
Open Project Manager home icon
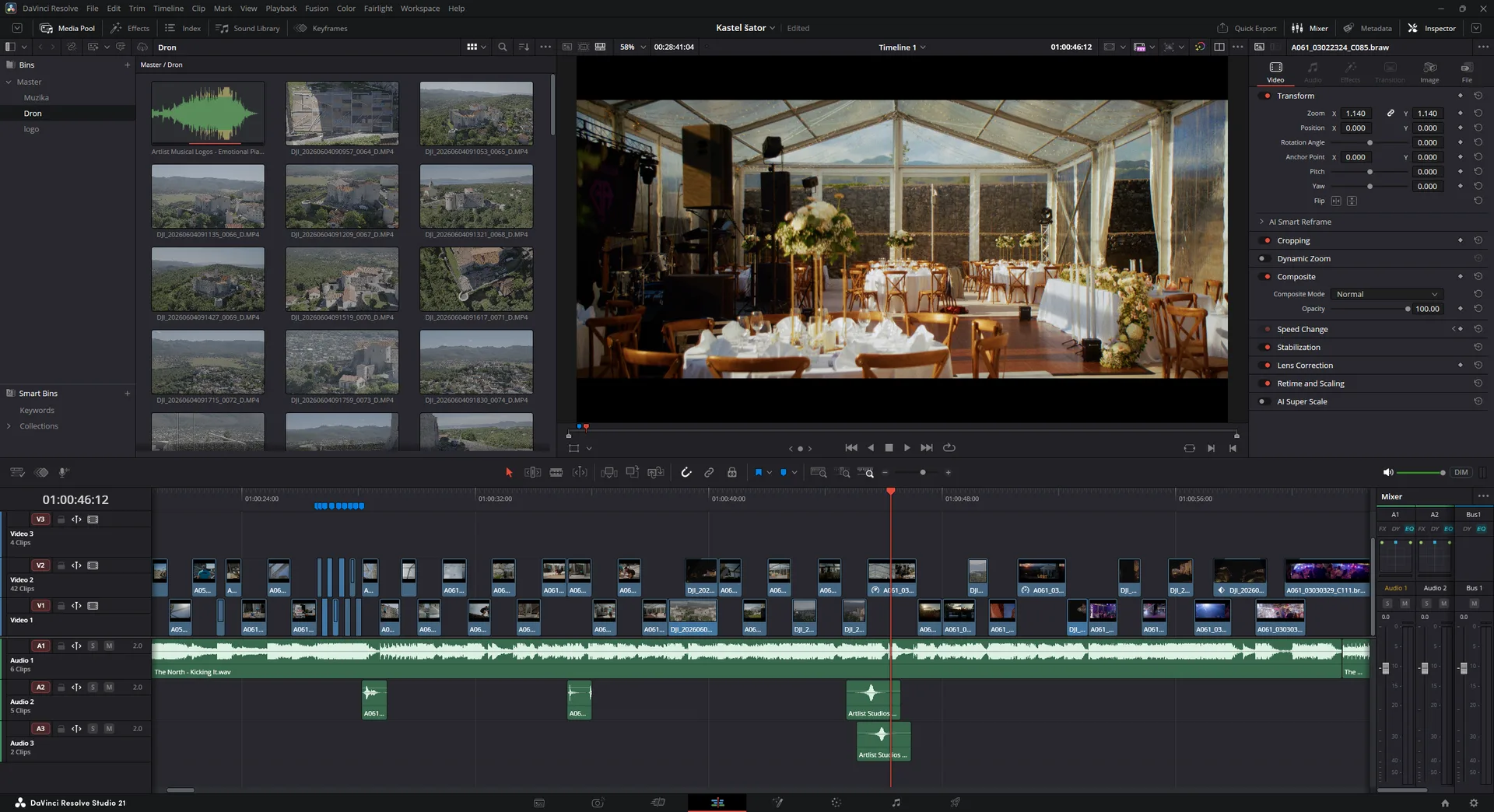tap(1445, 803)
